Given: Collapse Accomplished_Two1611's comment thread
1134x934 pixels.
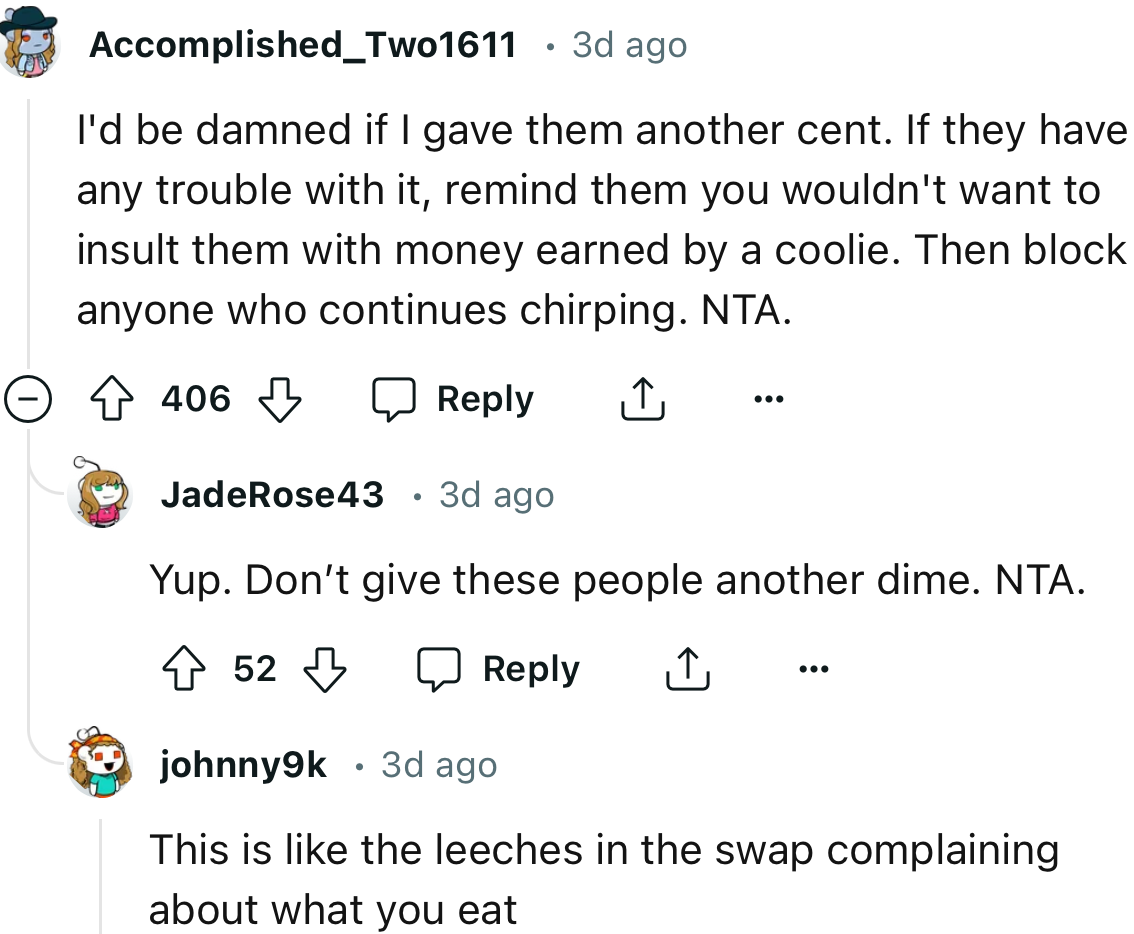Looking at the screenshot, I should [30, 400].
